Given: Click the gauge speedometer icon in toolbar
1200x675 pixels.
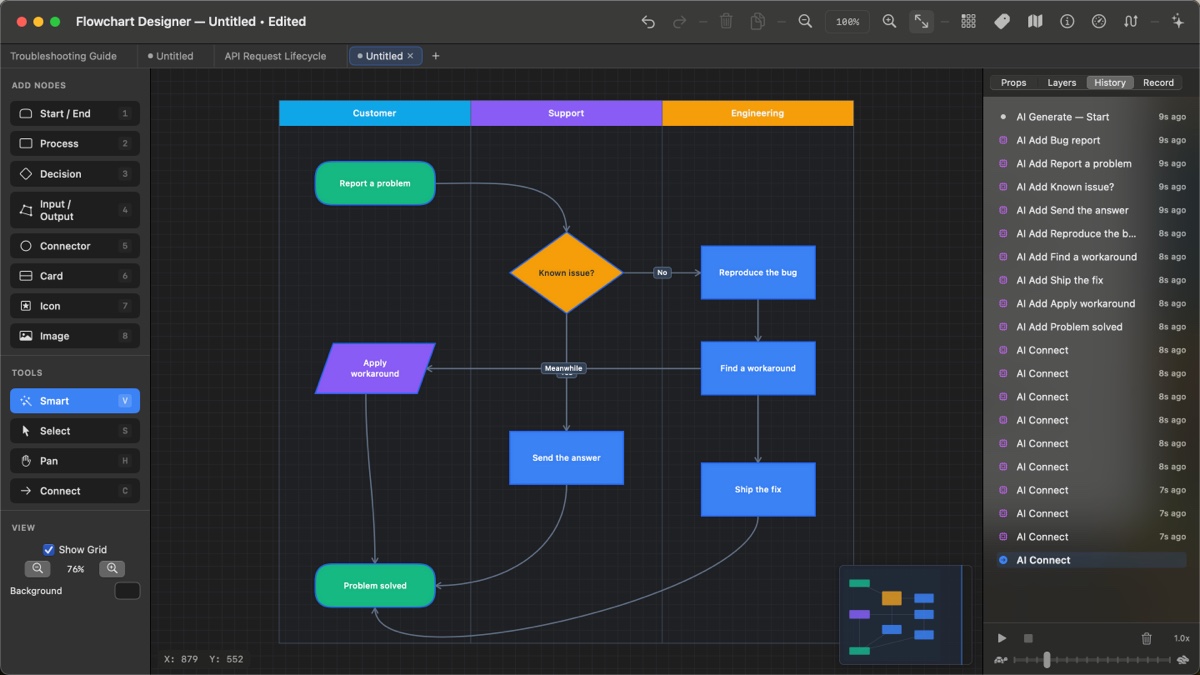Looking at the screenshot, I should 1099,21.
